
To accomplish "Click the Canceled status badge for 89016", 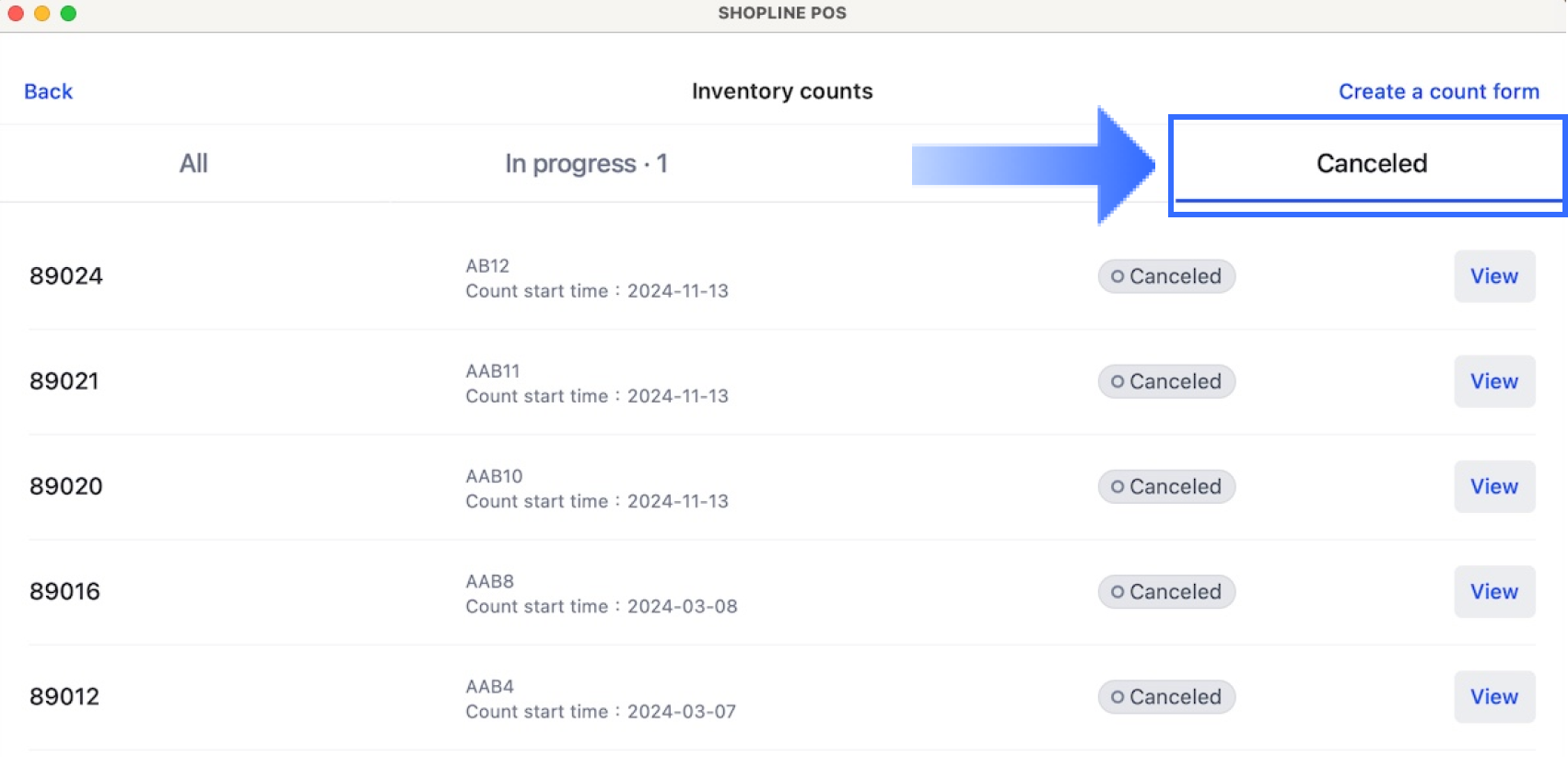I will coord(1166,591).
